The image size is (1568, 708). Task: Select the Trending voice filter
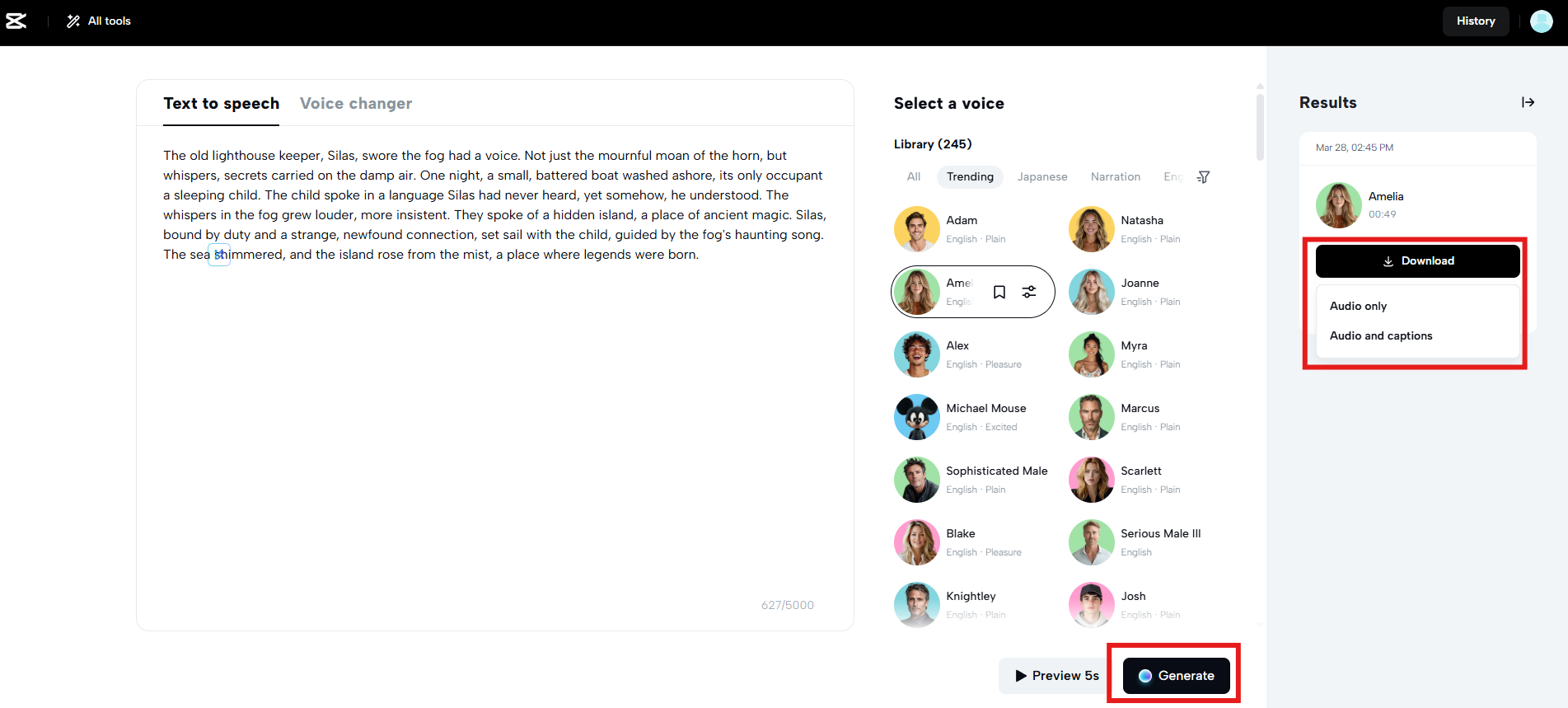click(x=970, y=176)
